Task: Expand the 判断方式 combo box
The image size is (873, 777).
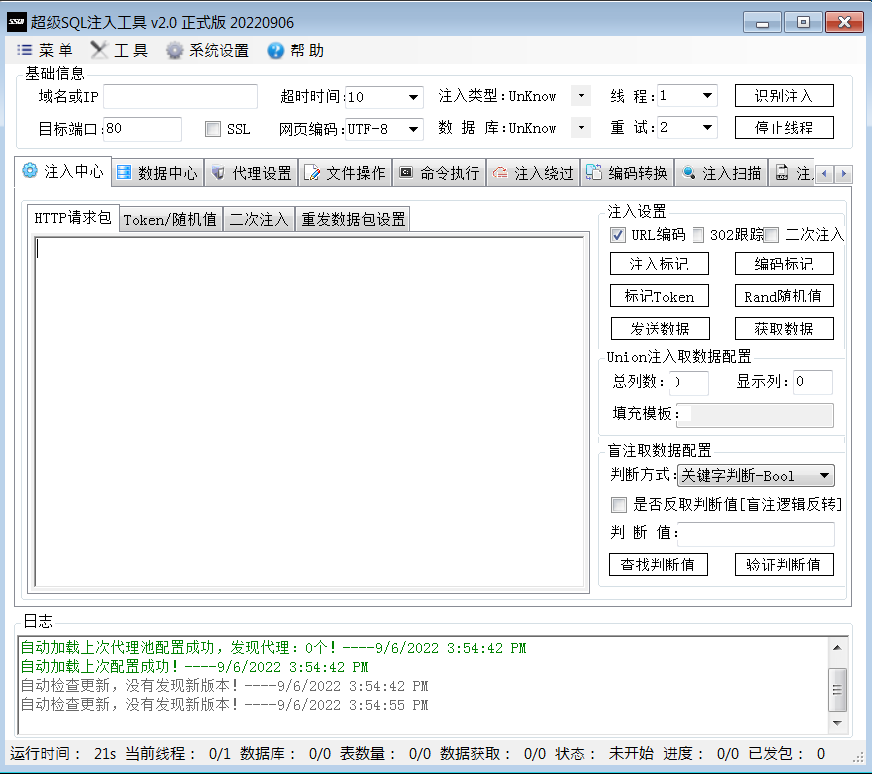Action: pyautogui.click(x=824, y=476)
